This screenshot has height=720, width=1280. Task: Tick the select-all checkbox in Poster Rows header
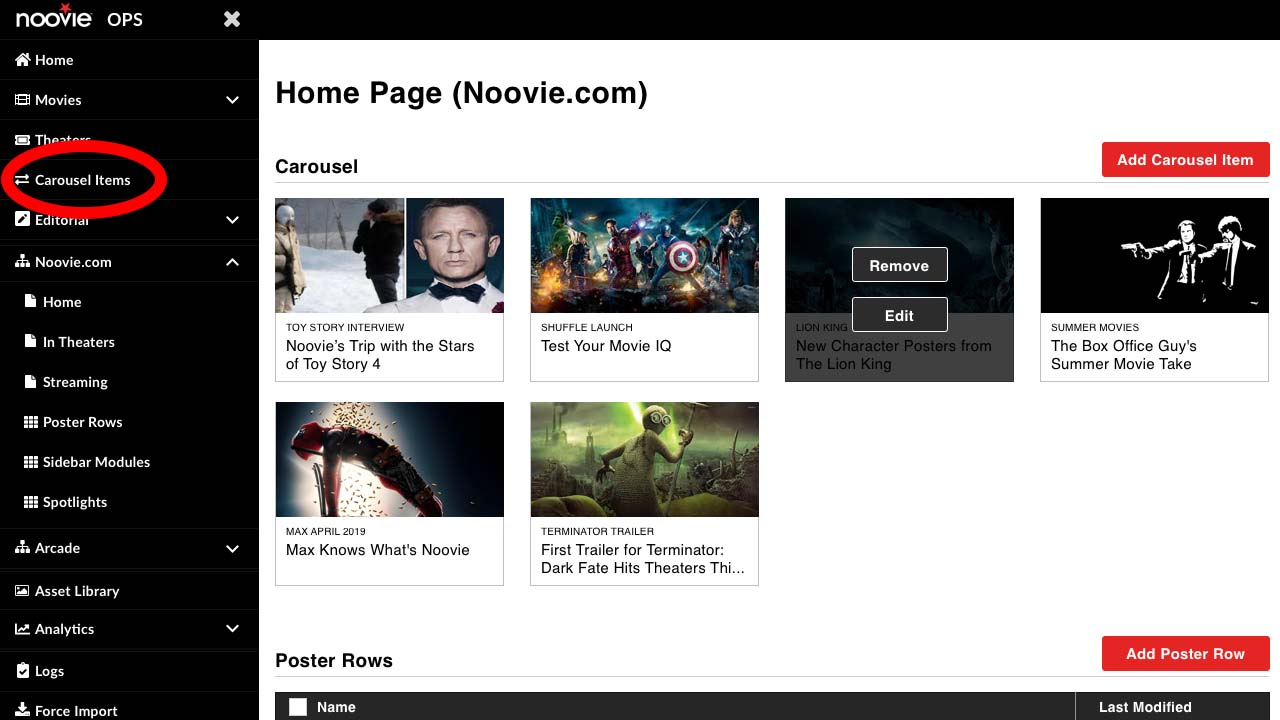[298, 707]
